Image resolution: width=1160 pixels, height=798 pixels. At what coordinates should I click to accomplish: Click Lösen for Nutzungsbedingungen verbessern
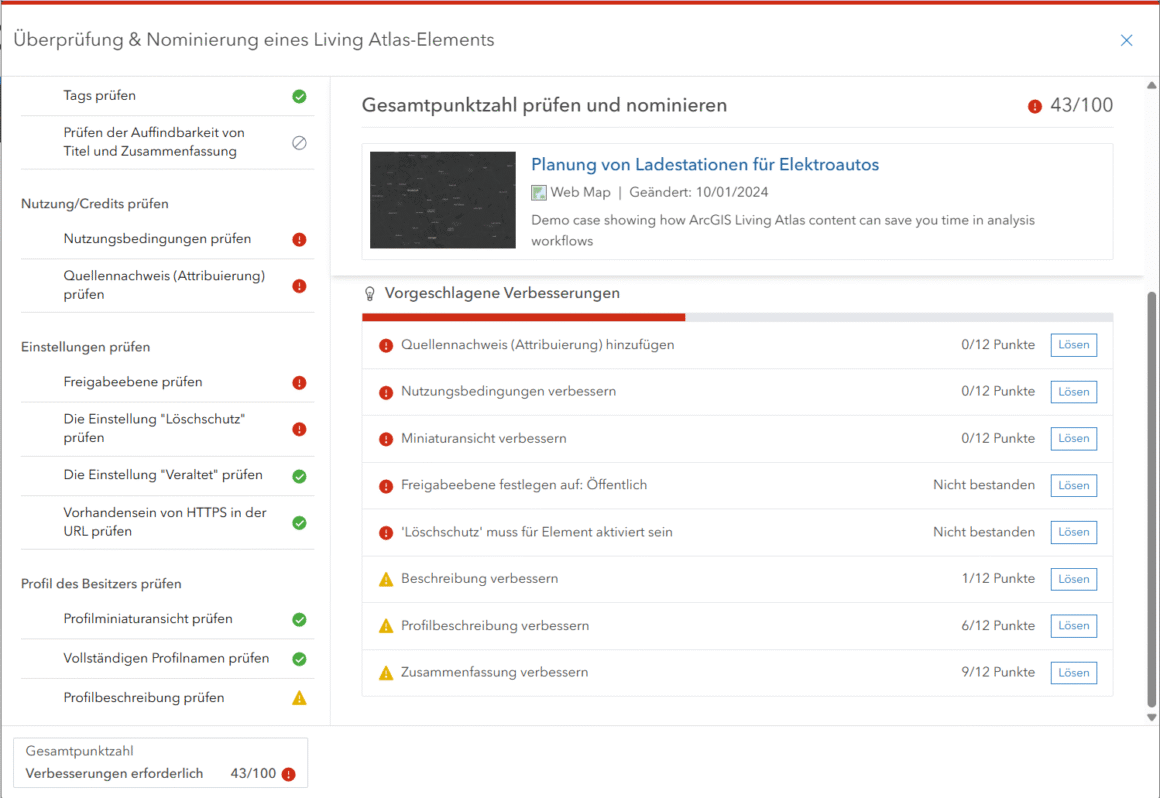(x=1073, y=392)
